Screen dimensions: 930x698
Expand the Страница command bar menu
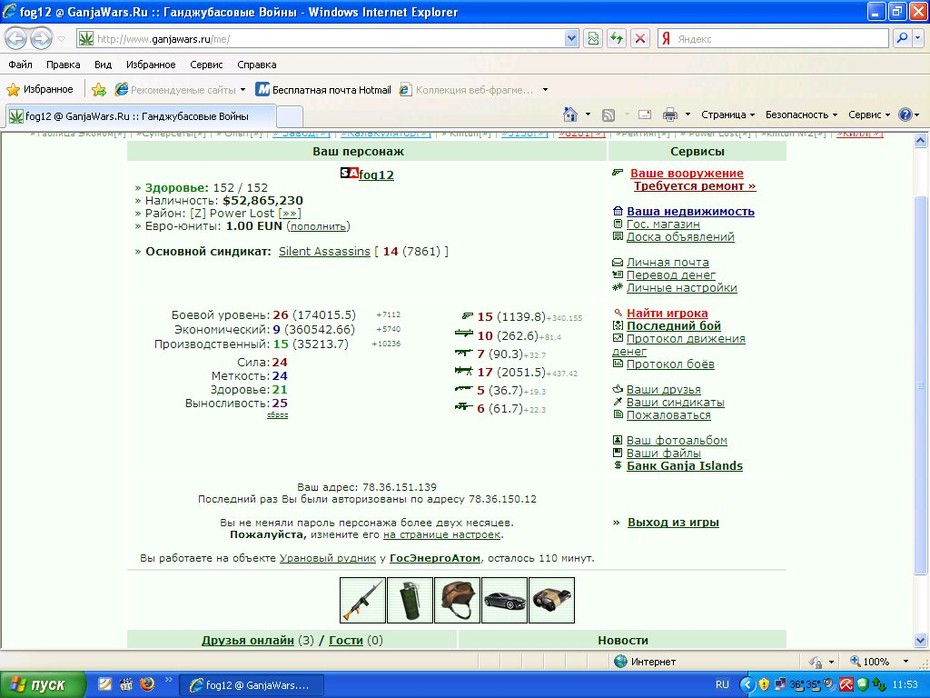click(728, 114)
